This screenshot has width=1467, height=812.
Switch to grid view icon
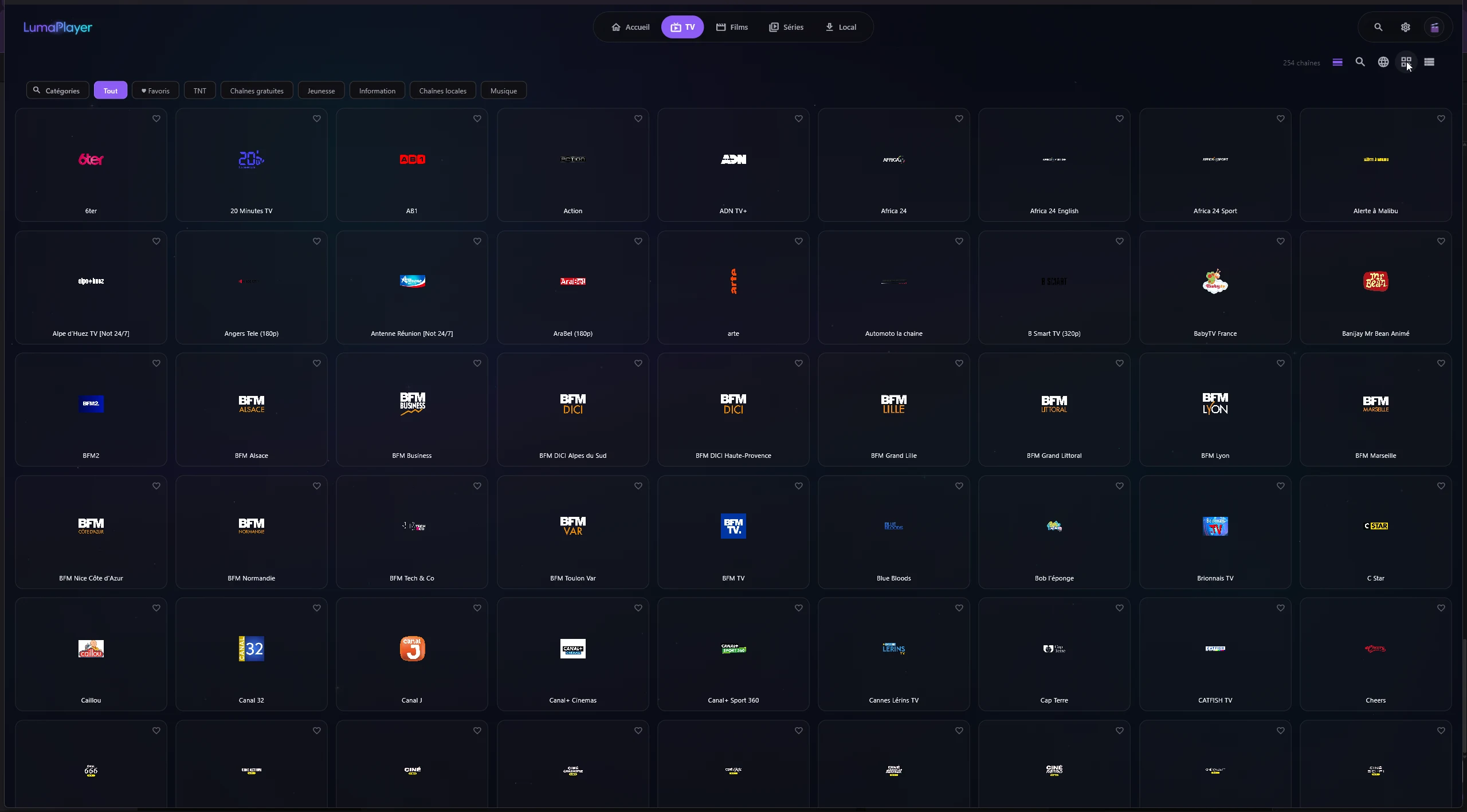1406,62
